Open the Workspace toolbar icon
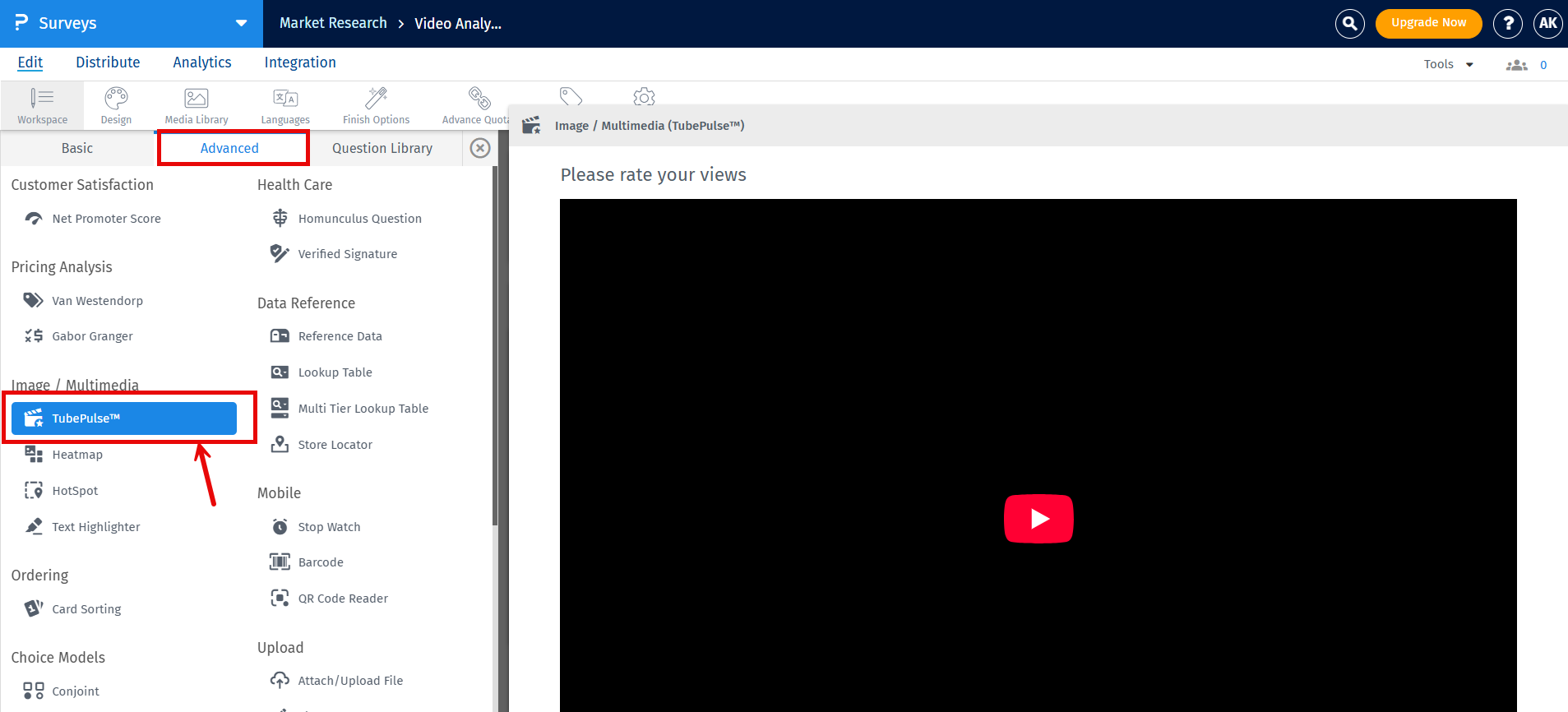1568x712 pixels. pyautogui.click(x=42, y=105)
